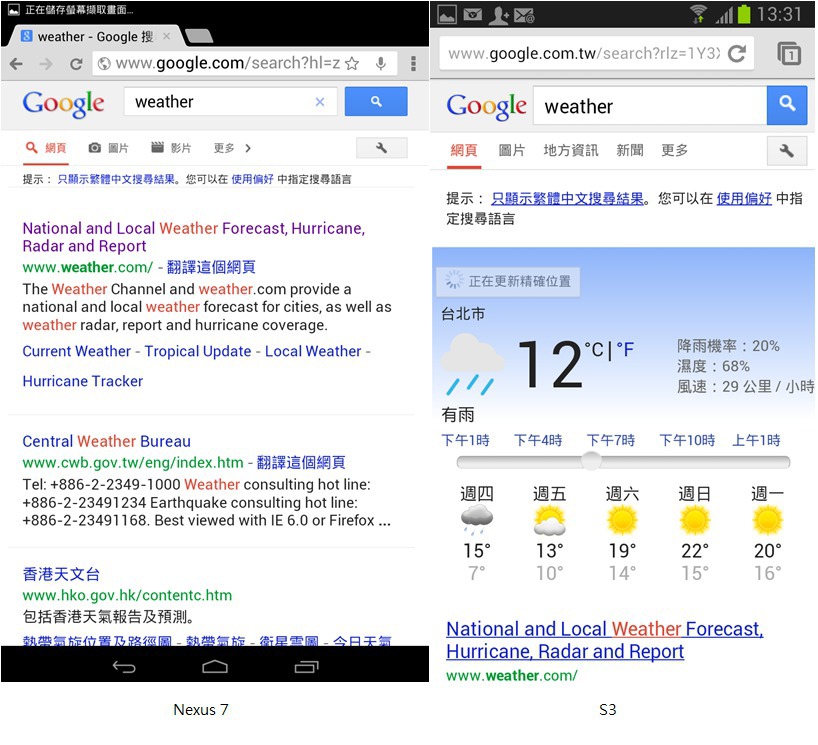Tap the image notification icon in S3 status bar
Screen dimensions: 818x745
point(447,15)
